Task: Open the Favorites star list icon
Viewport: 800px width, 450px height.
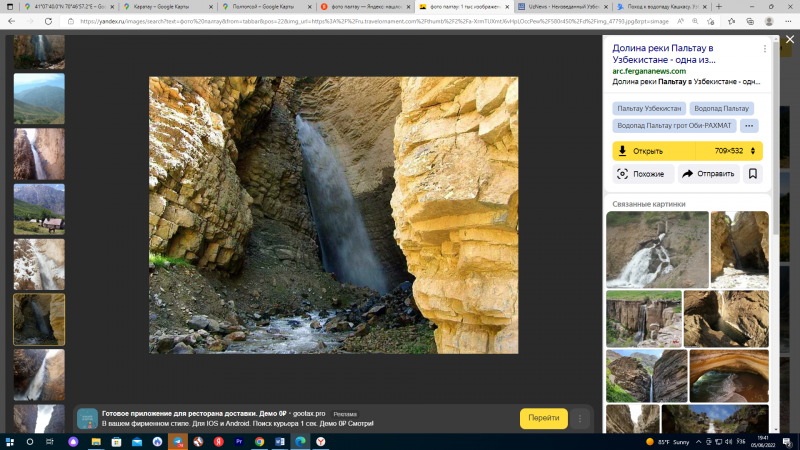Action: [x=731, y=21]
